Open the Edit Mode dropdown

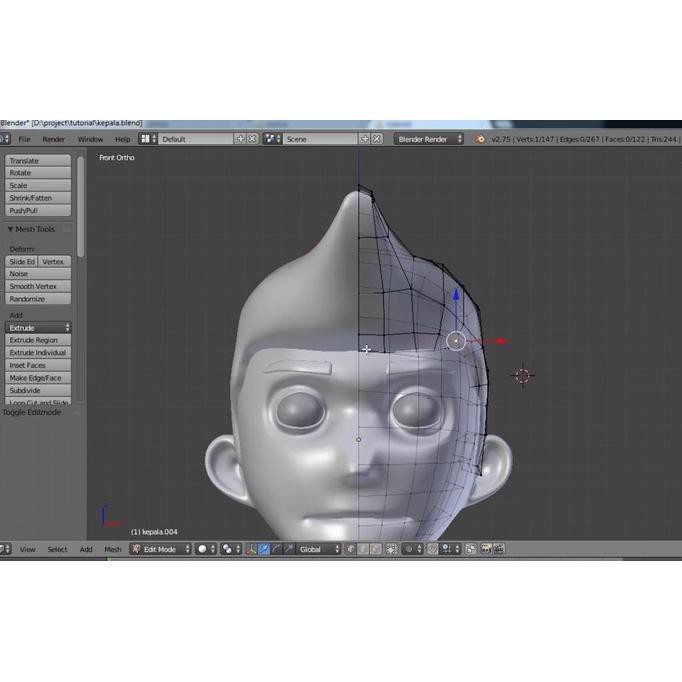(160, 549)
